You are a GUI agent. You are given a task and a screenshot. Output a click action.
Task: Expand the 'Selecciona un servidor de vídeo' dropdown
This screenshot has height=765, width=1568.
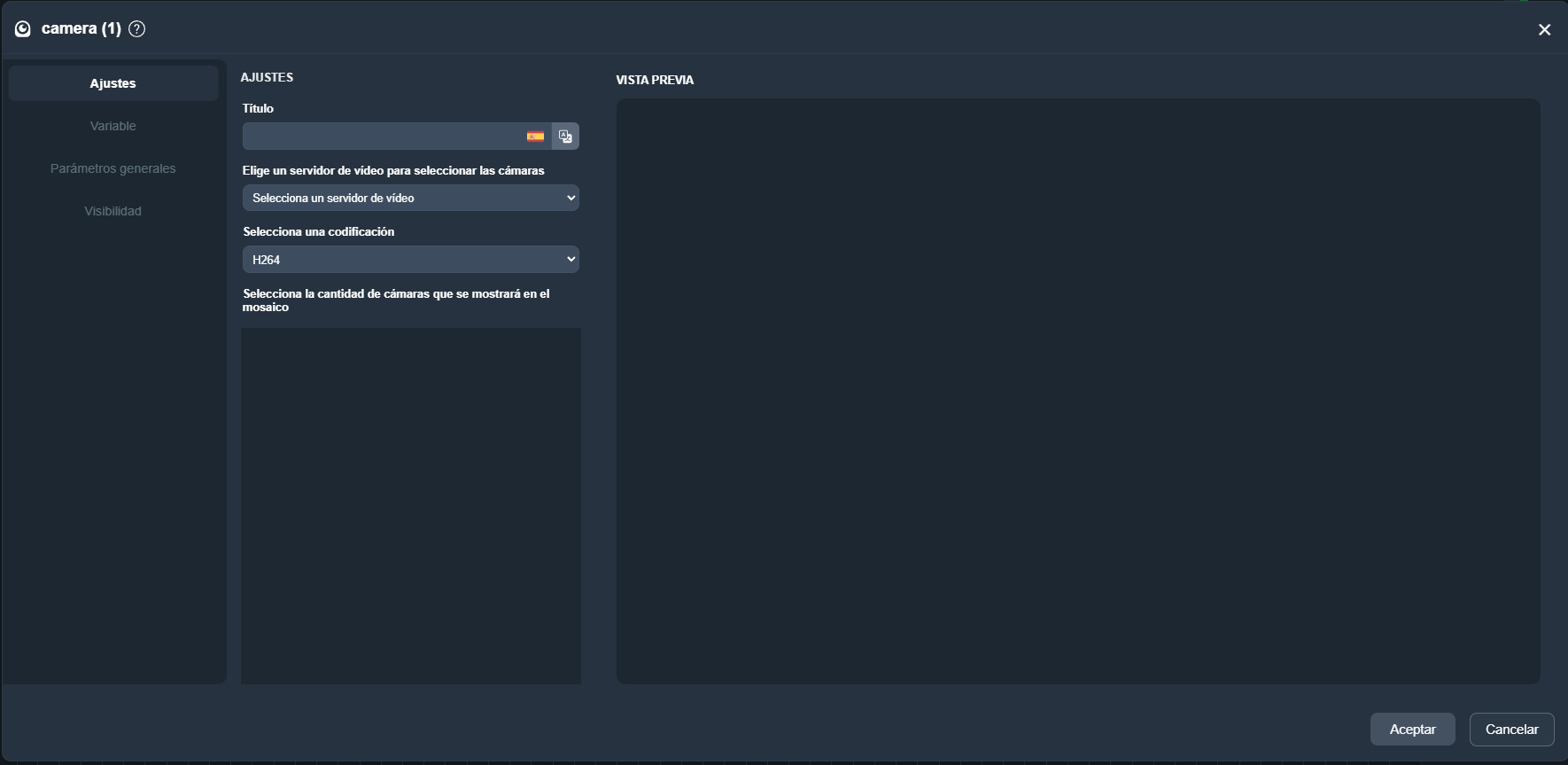click(x=410, y=198)
